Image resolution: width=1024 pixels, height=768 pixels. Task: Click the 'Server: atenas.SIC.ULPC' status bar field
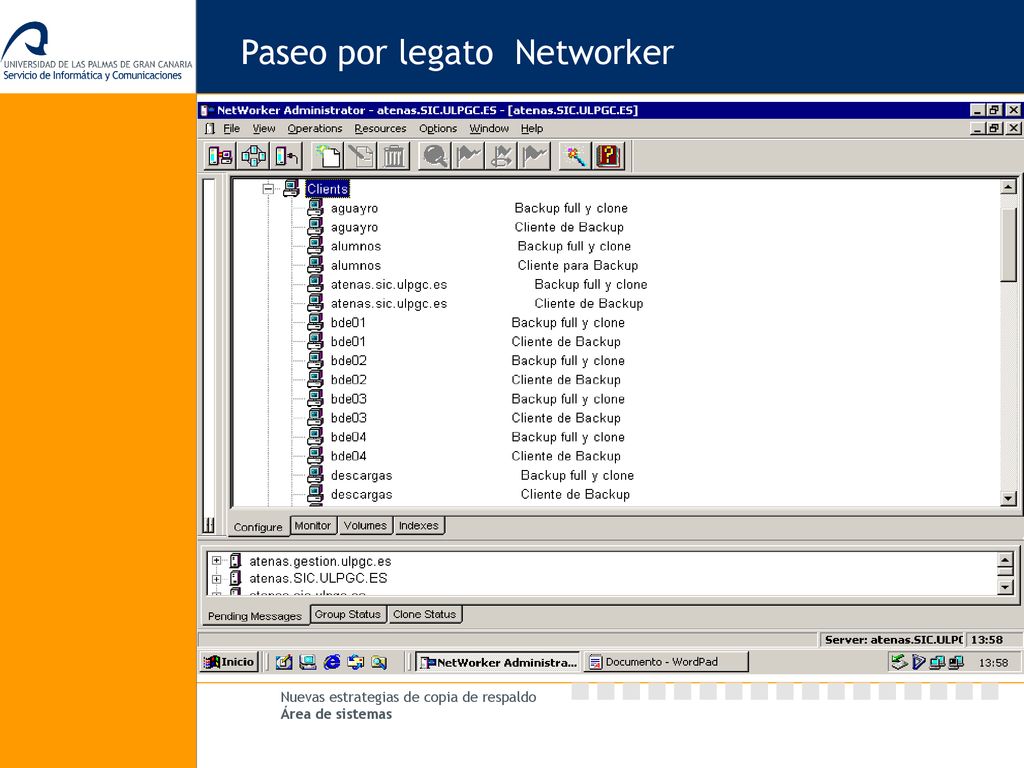(892, 639)
